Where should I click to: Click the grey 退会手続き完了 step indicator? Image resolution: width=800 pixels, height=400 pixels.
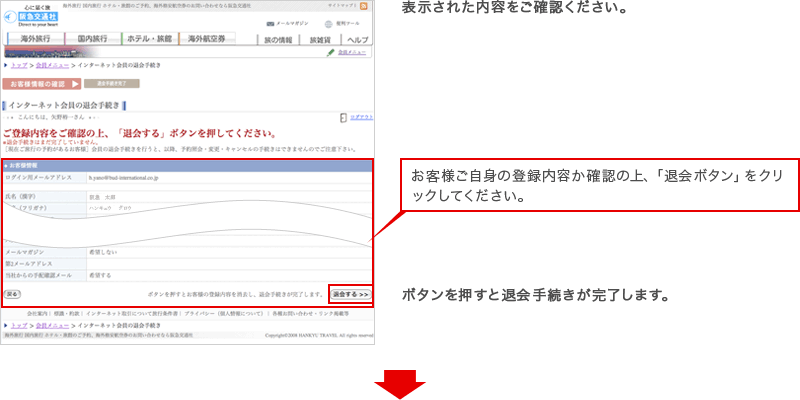(112, 83)
